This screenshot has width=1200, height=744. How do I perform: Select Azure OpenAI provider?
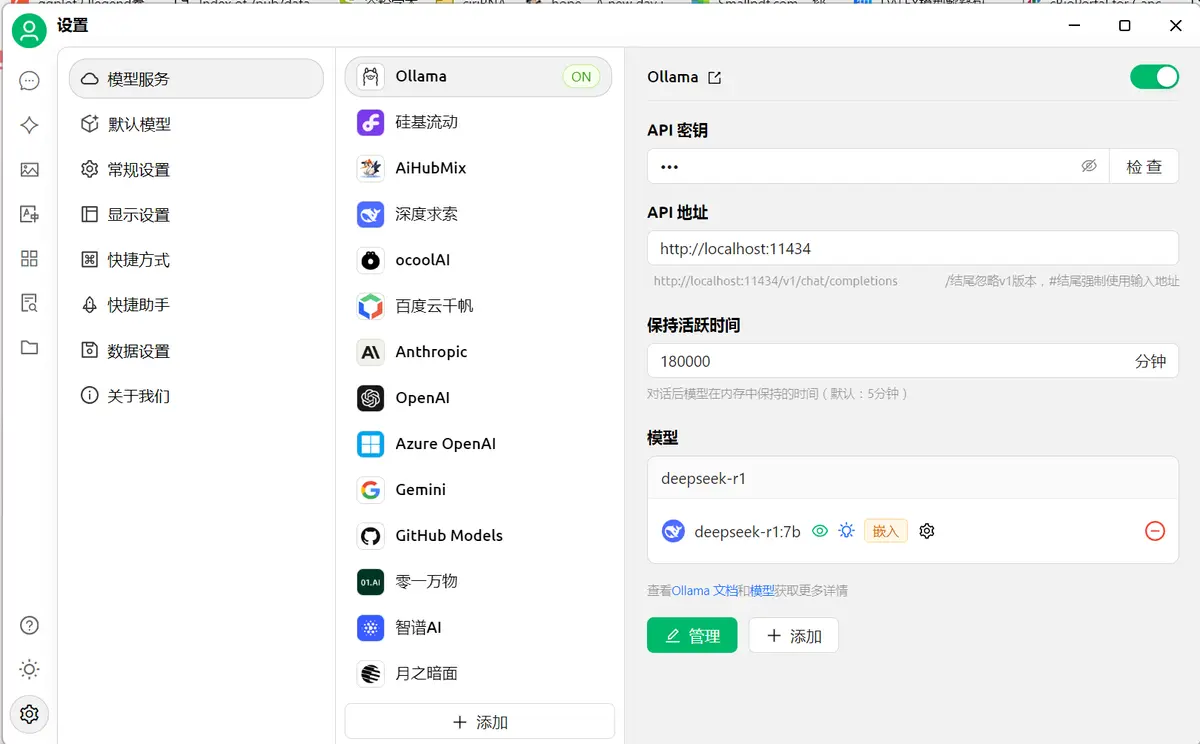478,444
